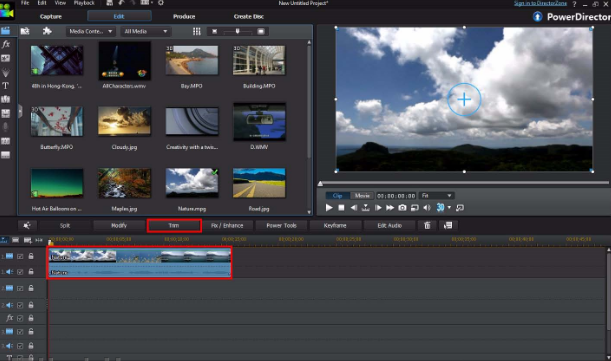Screen dimensions: 611x361
Task: Click the large thumbnail size icon
Action: [x=261, y=31]
